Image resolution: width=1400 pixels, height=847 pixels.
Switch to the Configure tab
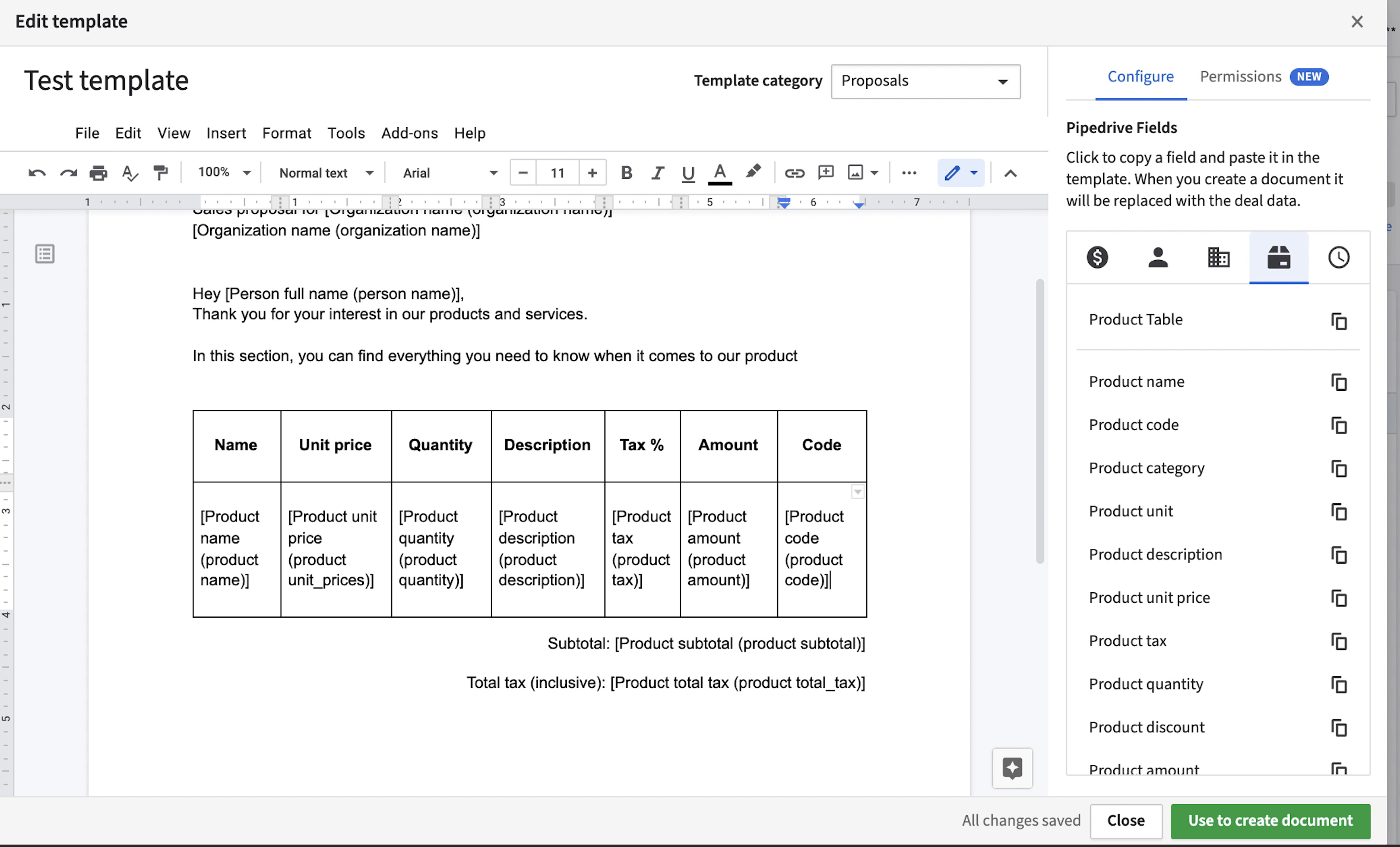[1141, 76]
